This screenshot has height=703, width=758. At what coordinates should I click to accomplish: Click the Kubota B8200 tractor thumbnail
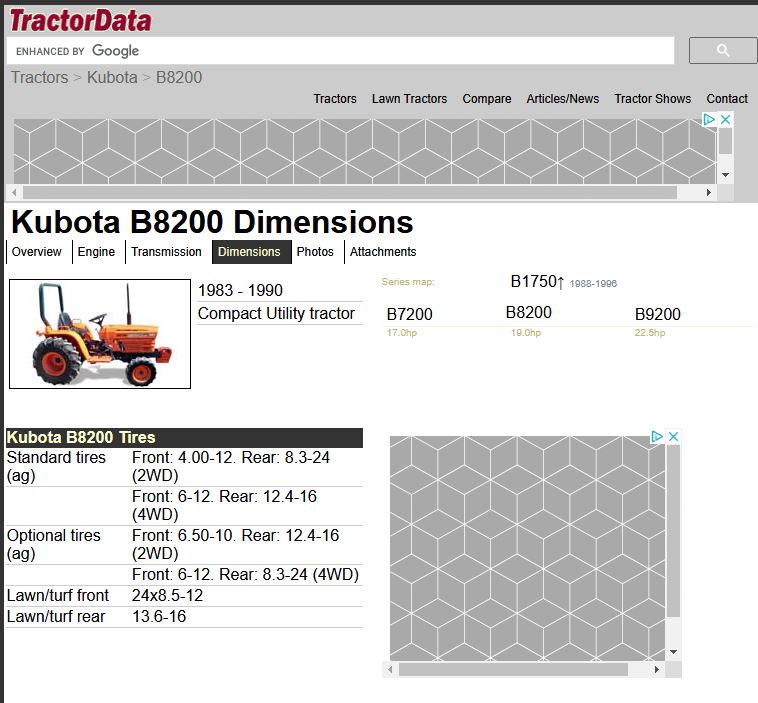point(100,334)
